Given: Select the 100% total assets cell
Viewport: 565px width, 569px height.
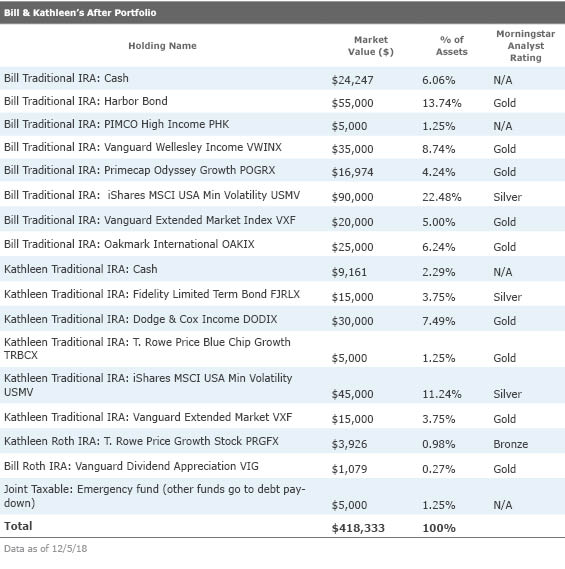Looking at the screenshot, I should click(x=438, y=528).
